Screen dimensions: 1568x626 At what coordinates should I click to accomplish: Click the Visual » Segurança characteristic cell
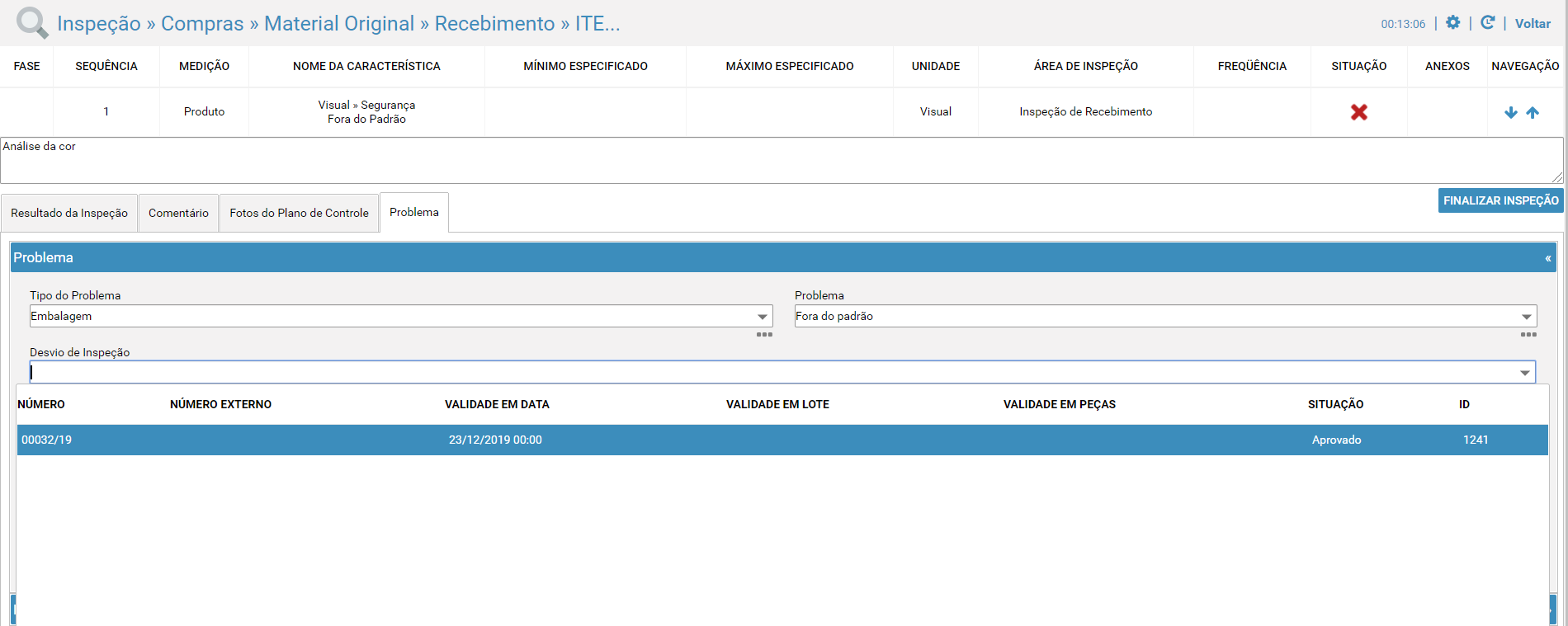tap(366, 112)
